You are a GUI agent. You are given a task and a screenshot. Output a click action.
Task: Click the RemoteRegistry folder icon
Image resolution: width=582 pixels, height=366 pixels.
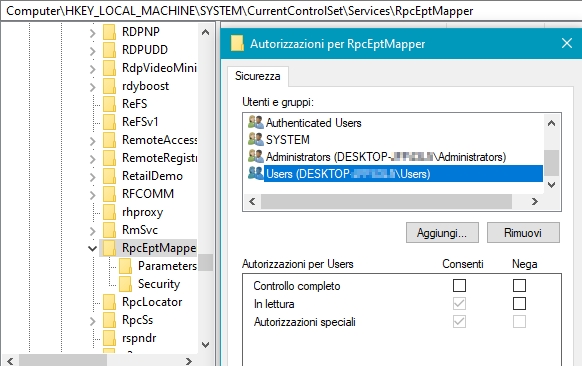109,158
